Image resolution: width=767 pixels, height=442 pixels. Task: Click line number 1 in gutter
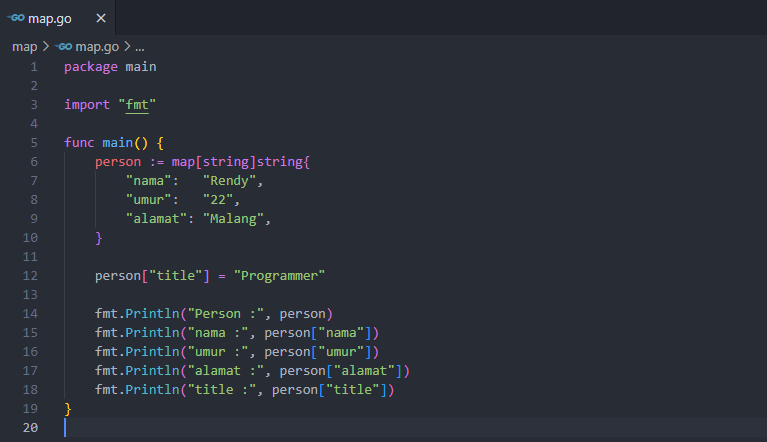coord(34,67)
